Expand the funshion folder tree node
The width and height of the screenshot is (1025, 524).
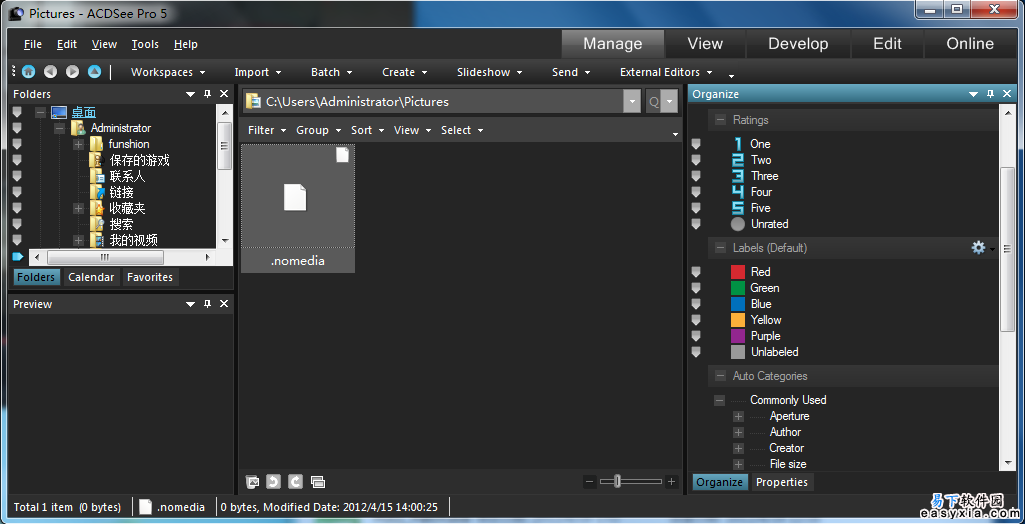(x=78, y=144)
